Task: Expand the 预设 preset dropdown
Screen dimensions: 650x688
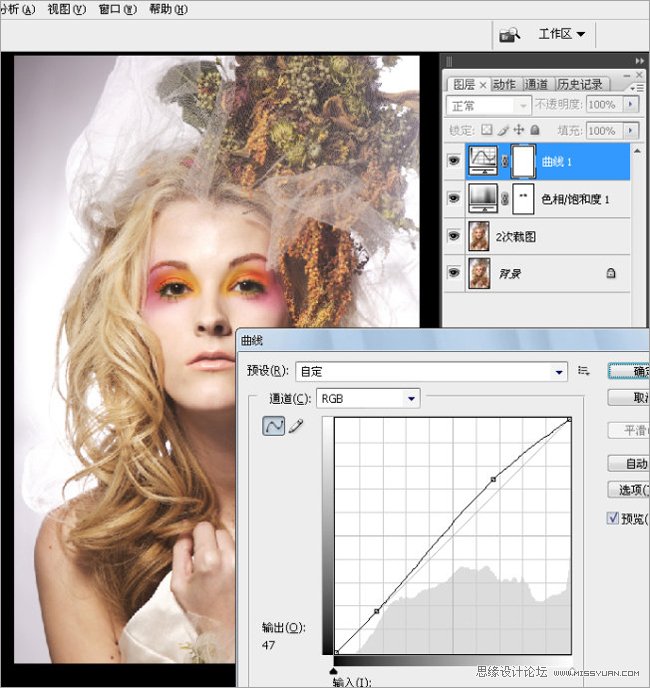Action: click(x=559, y=372)
